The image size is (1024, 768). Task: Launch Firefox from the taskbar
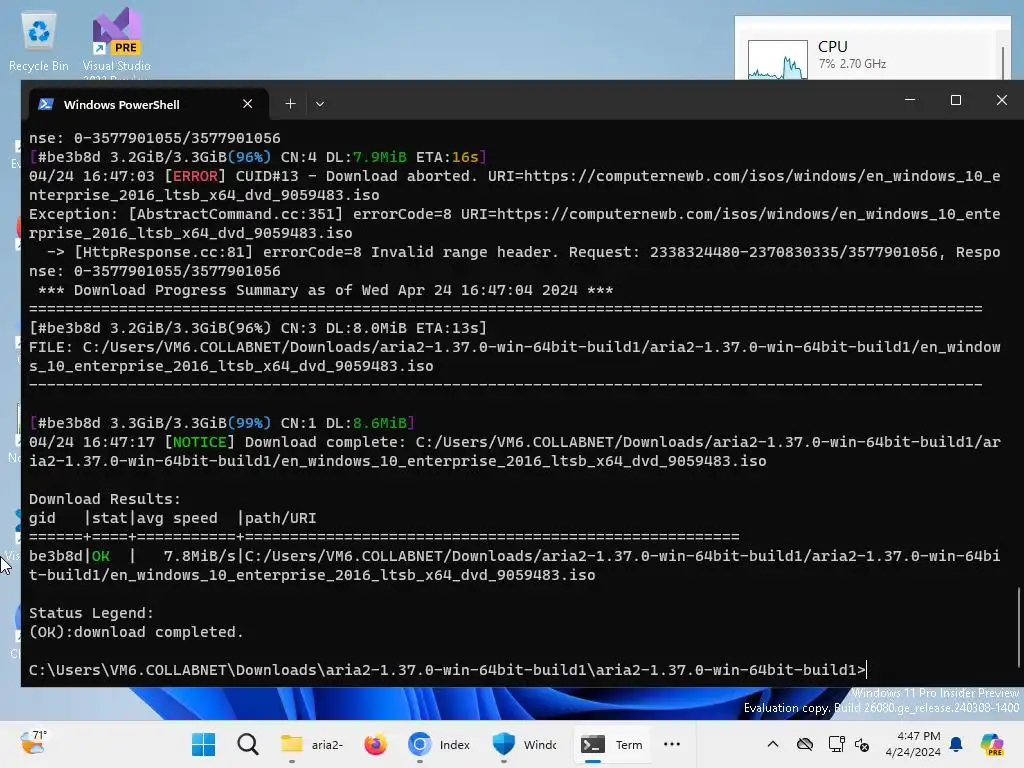[x=375, y=744]
